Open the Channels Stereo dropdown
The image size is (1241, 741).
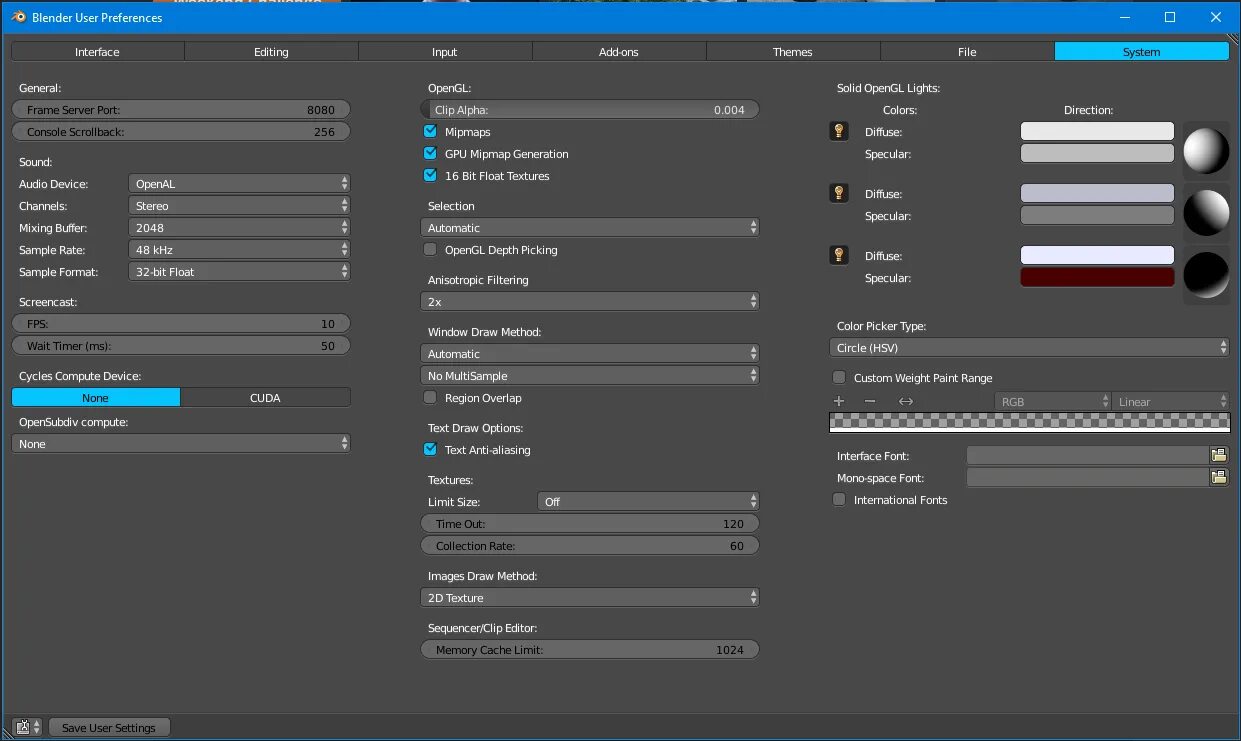[240, 205]
